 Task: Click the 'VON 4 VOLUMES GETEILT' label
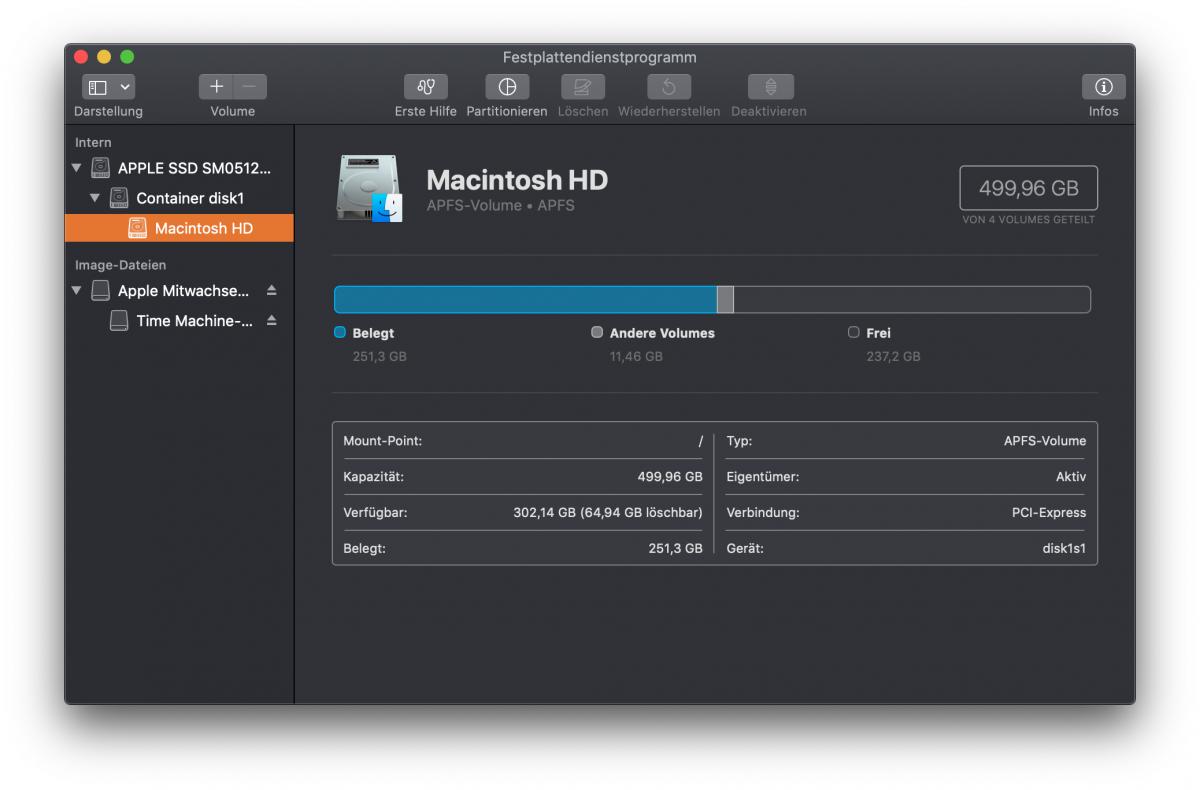(1028, 220)
